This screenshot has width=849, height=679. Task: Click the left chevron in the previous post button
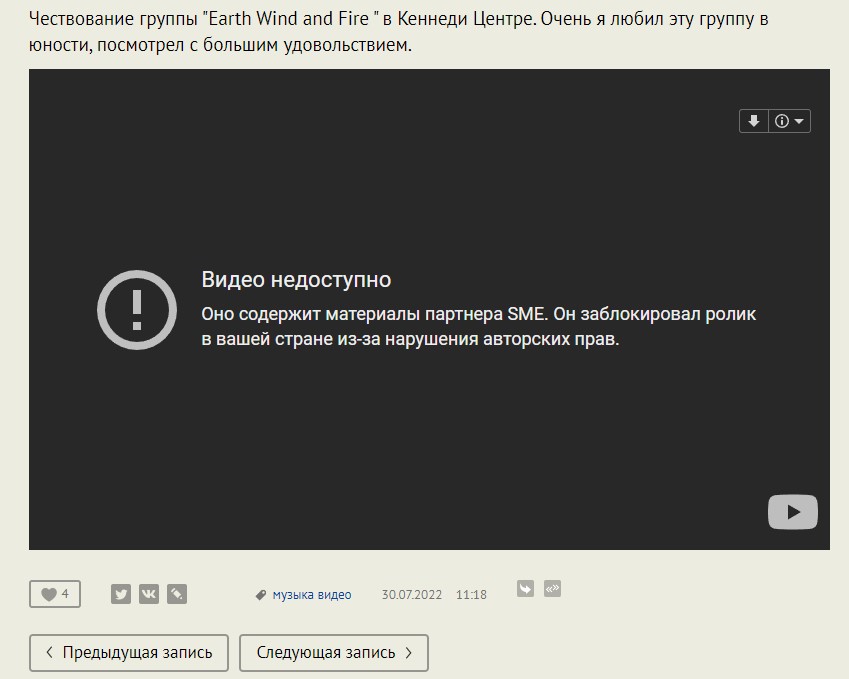coord(49,653)
